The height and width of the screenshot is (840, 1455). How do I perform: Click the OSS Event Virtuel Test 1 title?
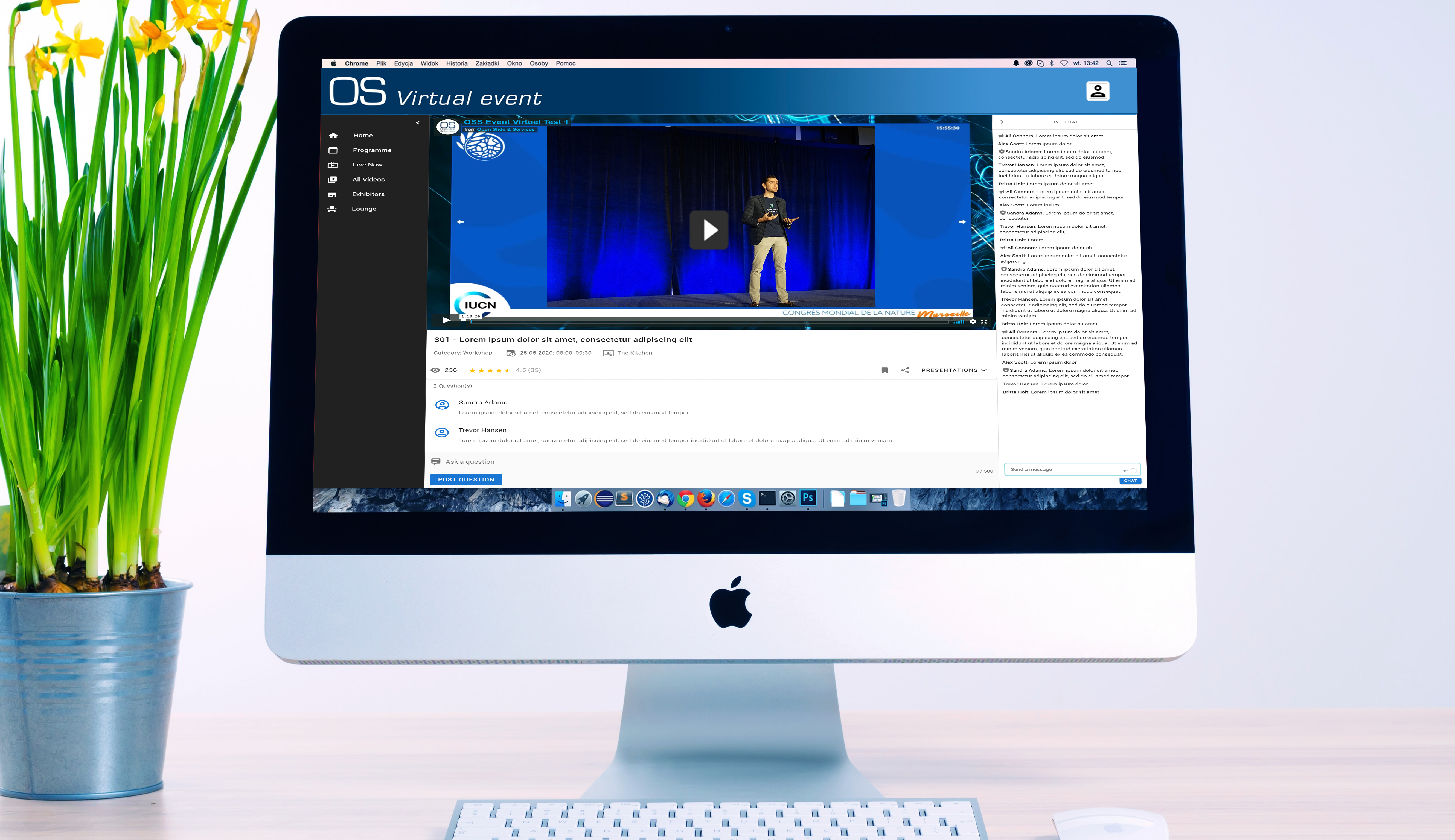coord(516,122)
